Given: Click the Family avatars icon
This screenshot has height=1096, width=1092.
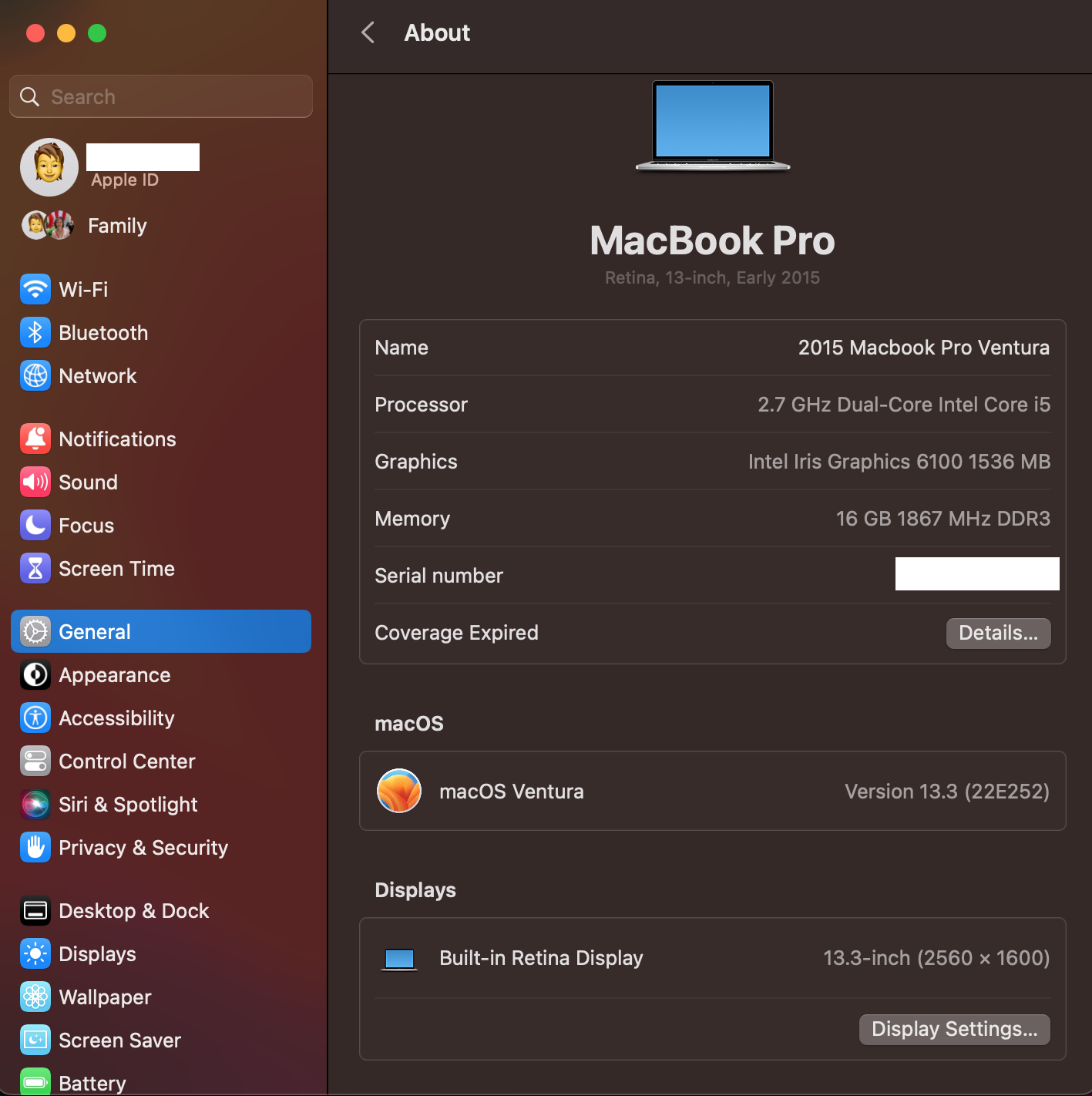Looking at the screenshot, I should pyautogui.click(x=48, y=226).
